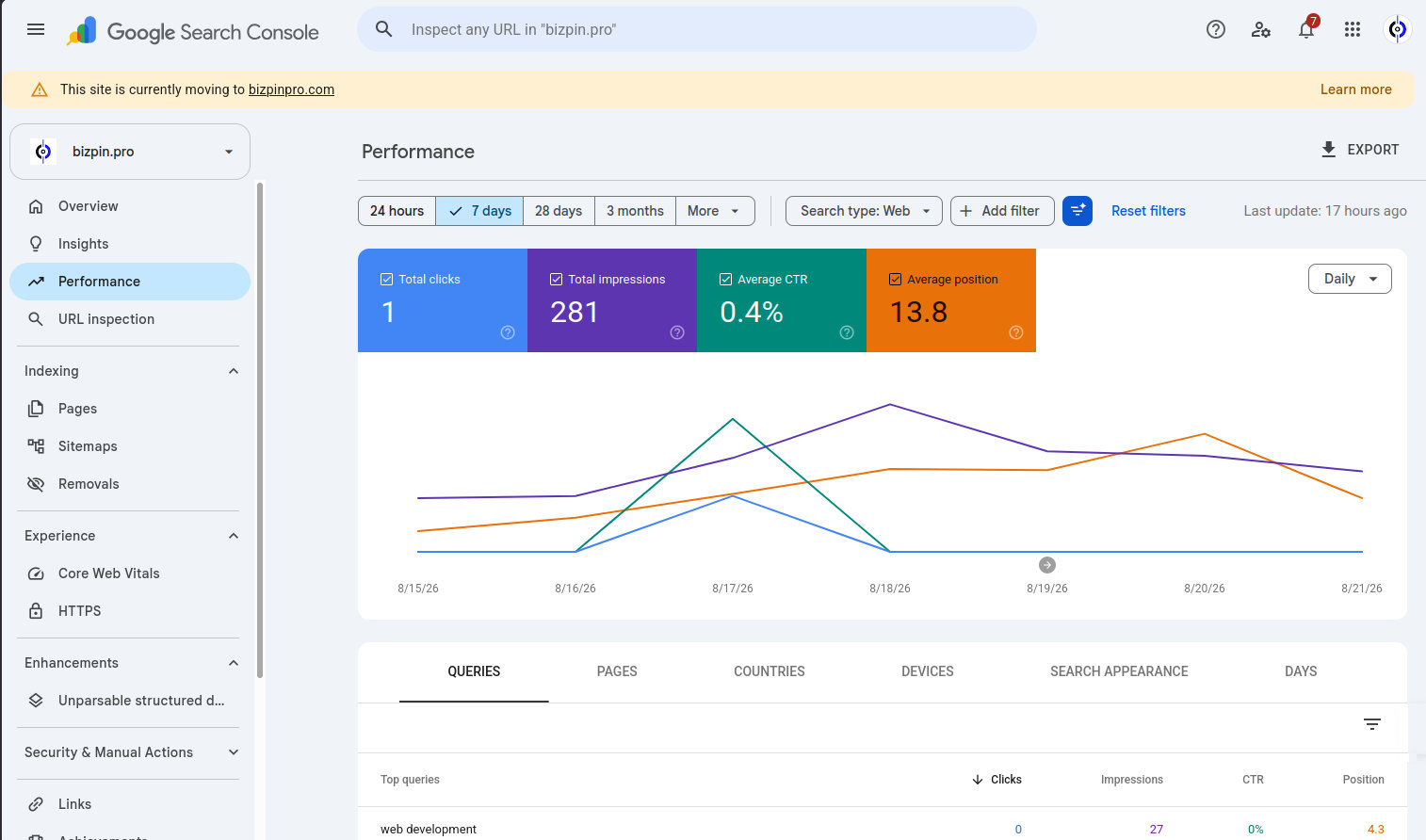This screenshot has width=1426, height=840.
Task: Click the chart annotation marker near 8/19/26
Action: (x=1047, y=565)
